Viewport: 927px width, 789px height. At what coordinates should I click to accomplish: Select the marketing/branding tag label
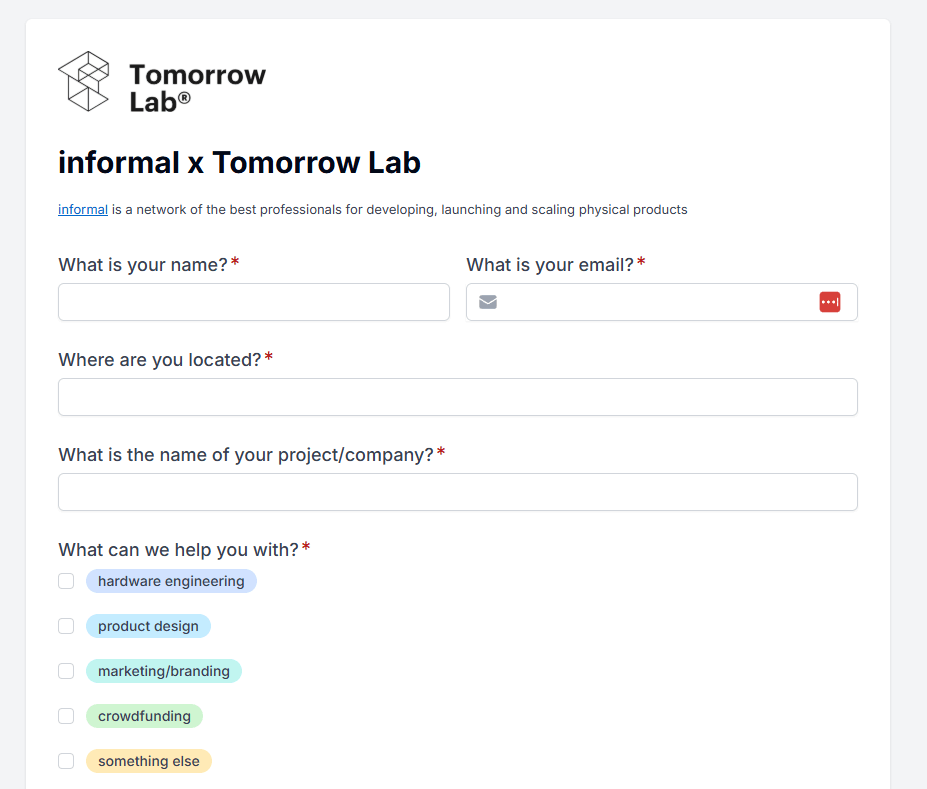(x=164, y=671)
